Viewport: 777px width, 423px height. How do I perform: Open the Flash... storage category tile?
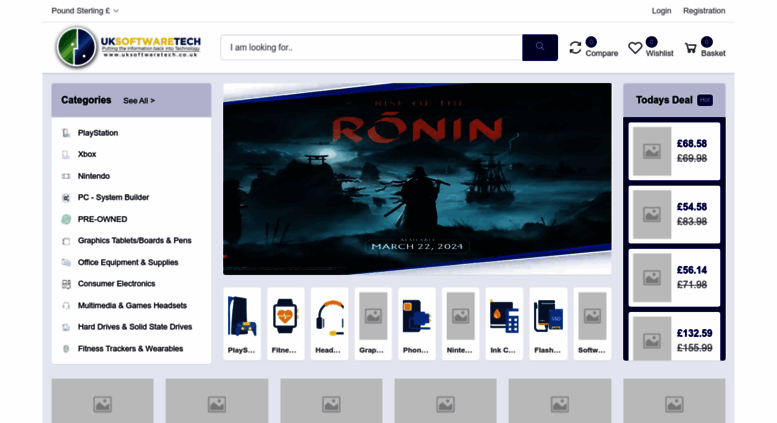click(x=548, y=324)
